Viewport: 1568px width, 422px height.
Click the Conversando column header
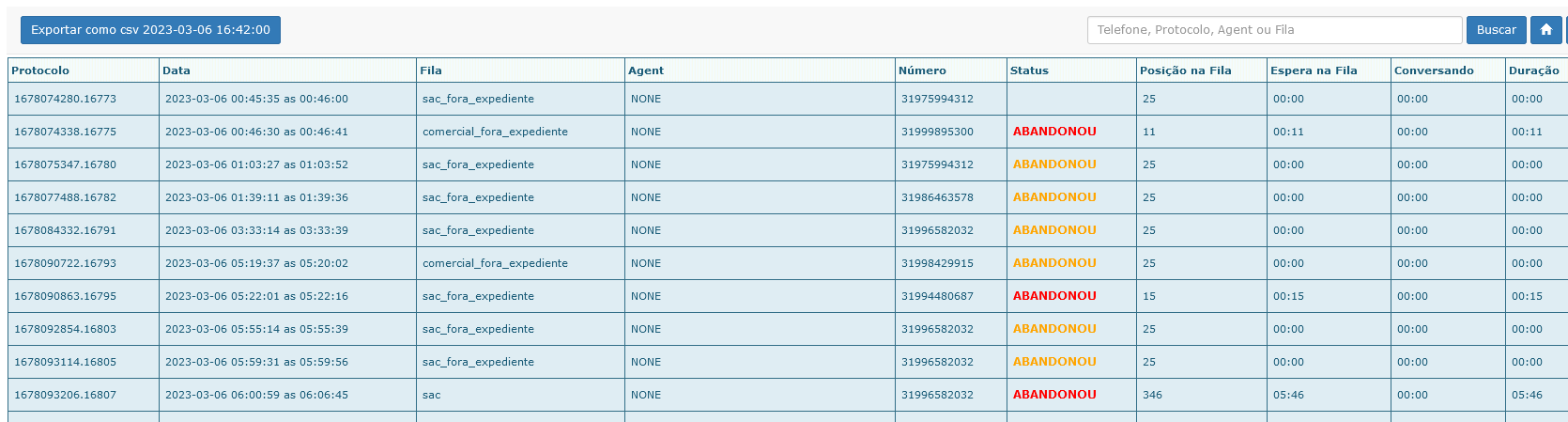[x=1434, y=70]
